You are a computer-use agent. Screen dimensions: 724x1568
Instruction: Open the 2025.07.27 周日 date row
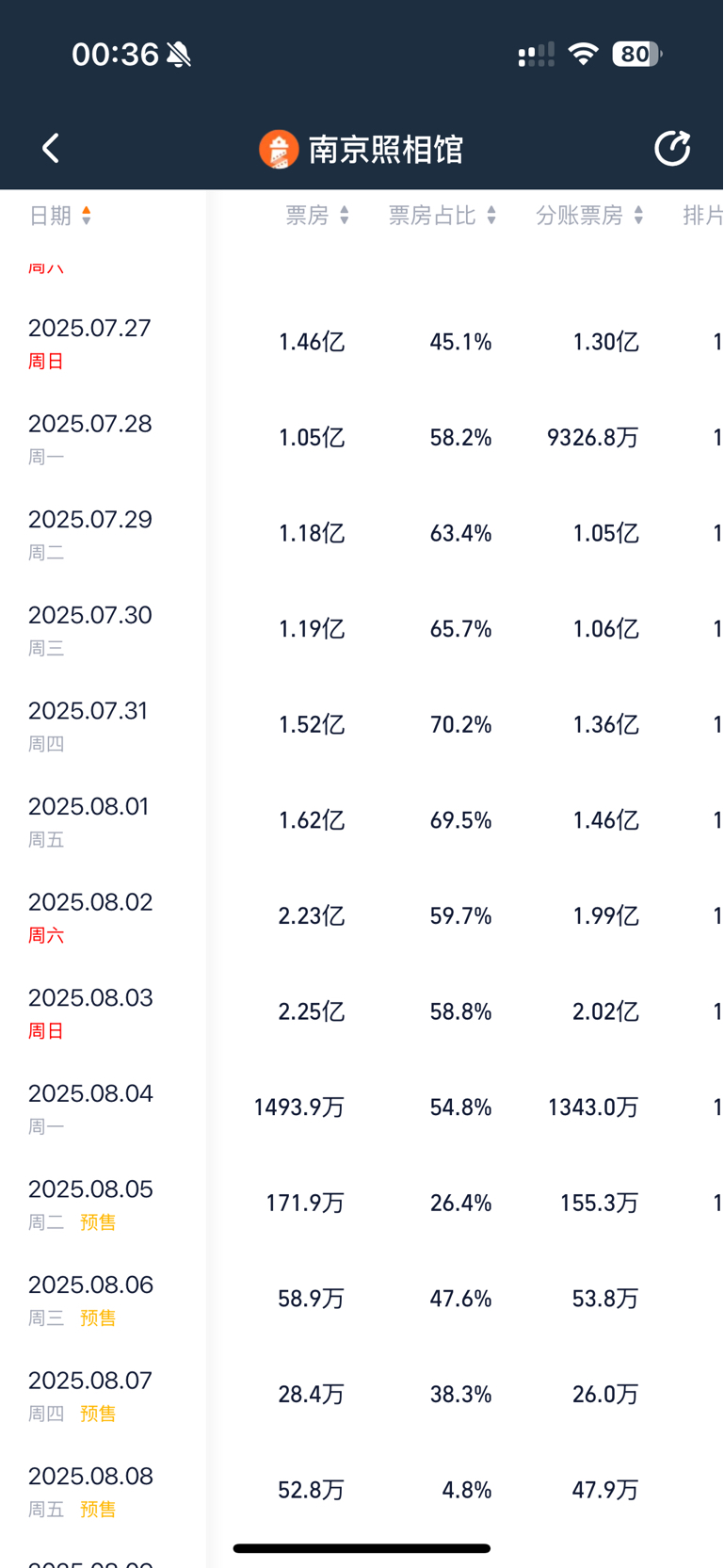[x=362, y=342]
